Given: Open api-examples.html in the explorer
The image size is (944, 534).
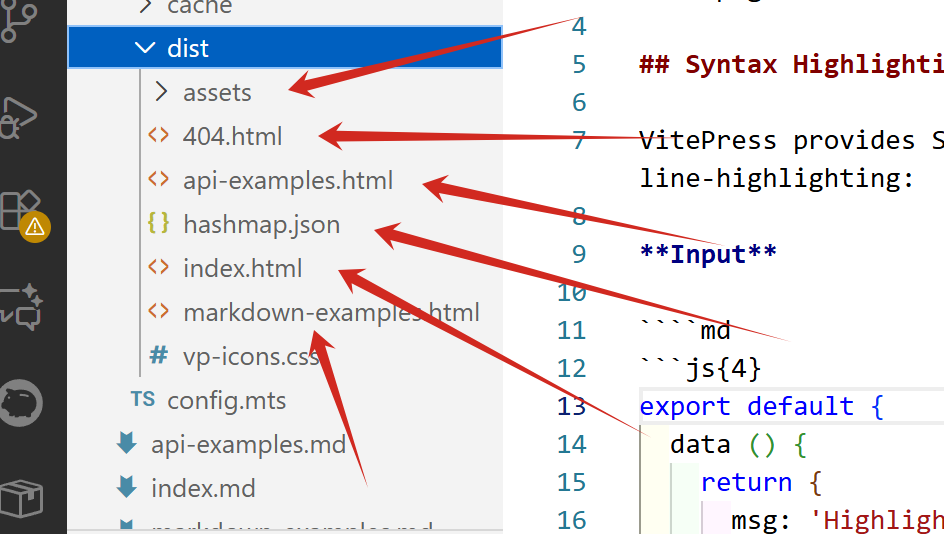Looking at the screenshot, I should click(287, 181).
